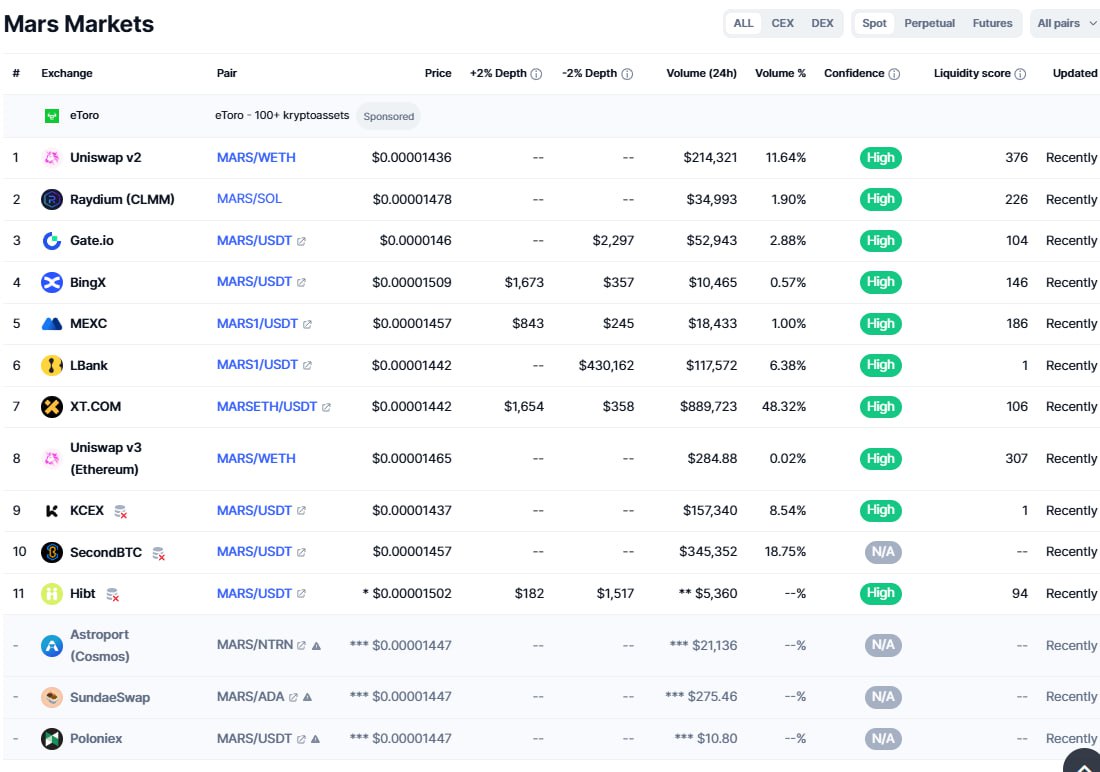This screenshot has height=772, width=1100.
Task: Sort by the Volume % column header
Action: pyautogui.click(x=780, y=73)
